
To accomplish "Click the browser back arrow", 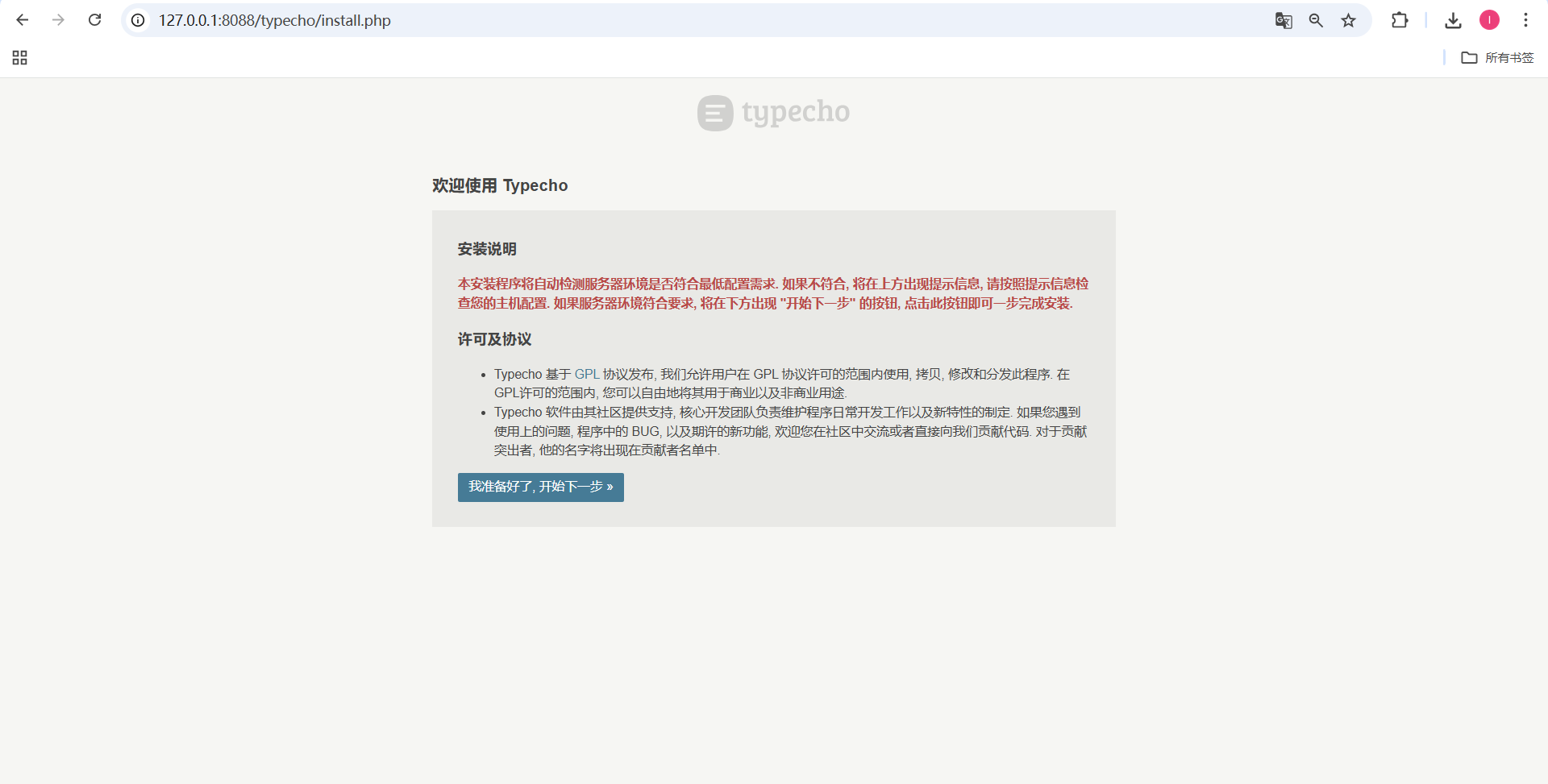I will 23,20.
